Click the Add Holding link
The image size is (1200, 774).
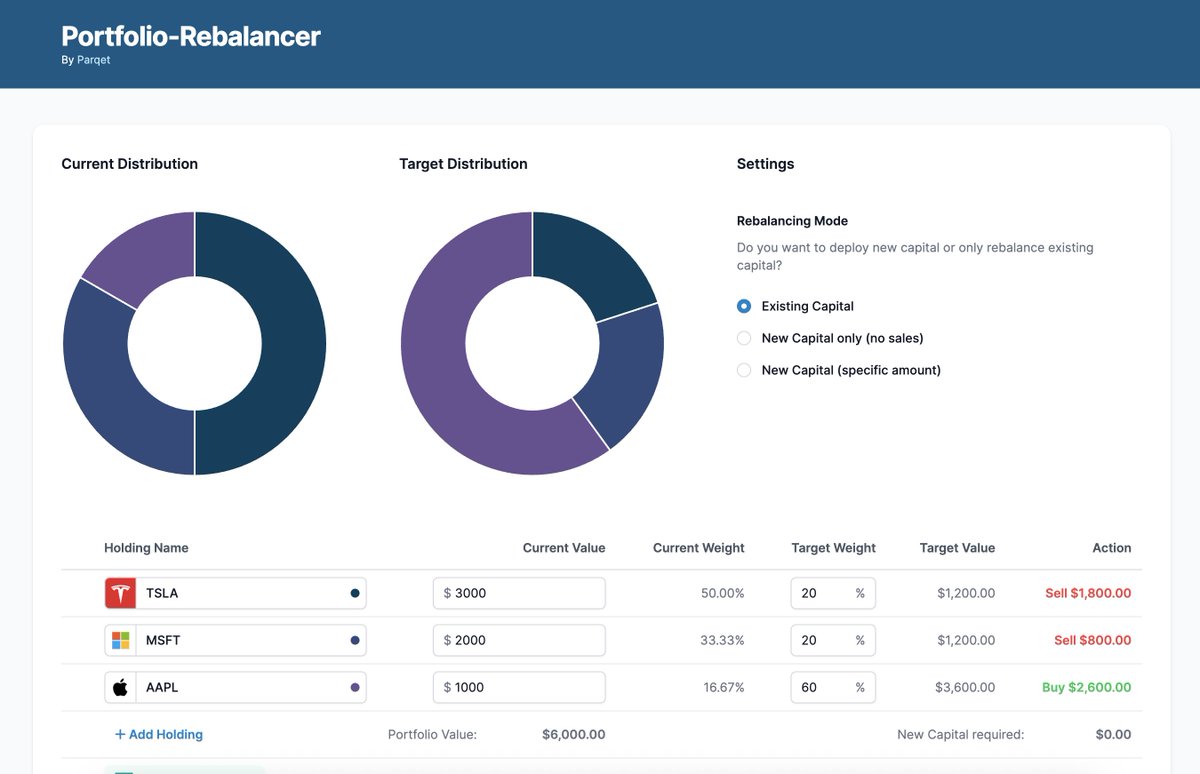tap(164, 734)
